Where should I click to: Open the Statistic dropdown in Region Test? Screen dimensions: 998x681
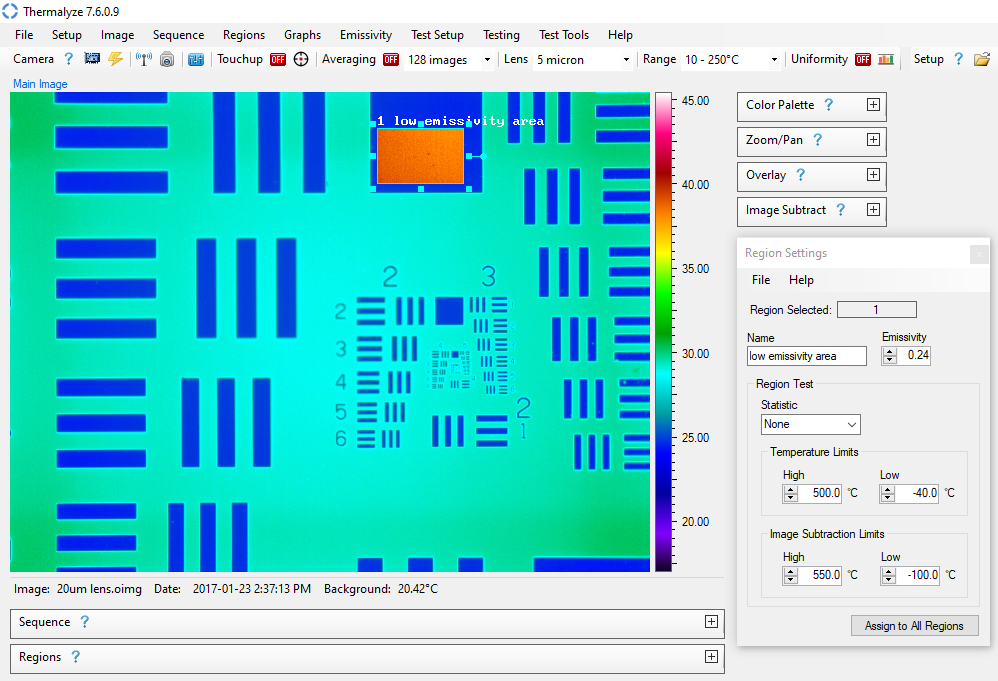pos(810,424)
